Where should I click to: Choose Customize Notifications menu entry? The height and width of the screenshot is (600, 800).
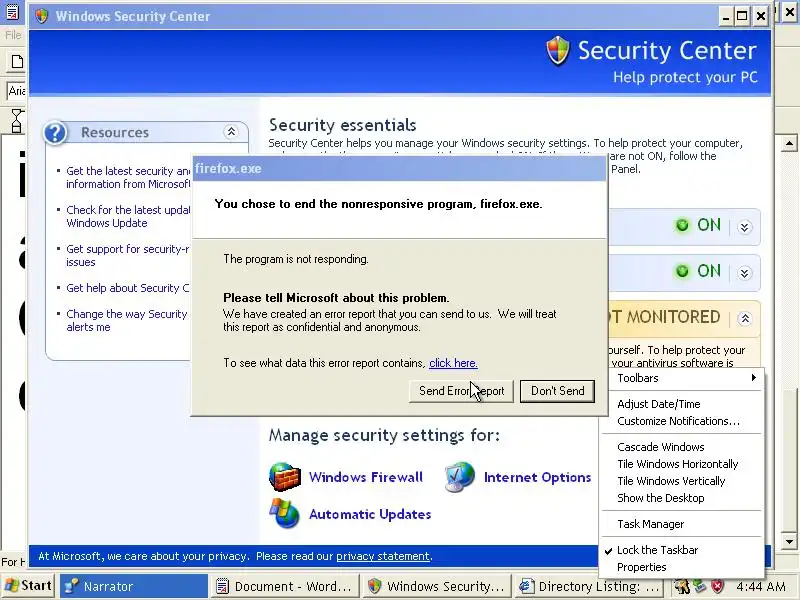click(x=682, y=421)
